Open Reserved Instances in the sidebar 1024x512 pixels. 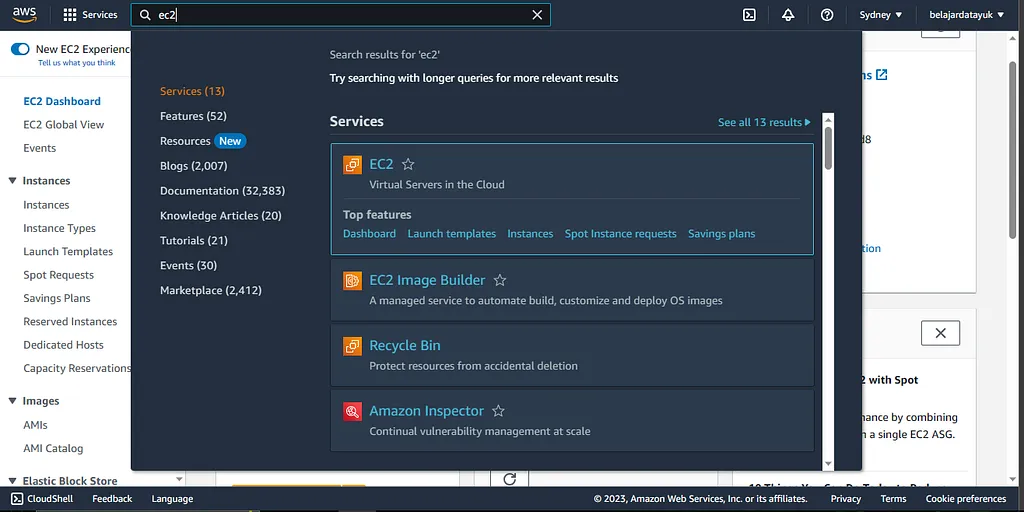pyautogui.click(x=70, y=322)
